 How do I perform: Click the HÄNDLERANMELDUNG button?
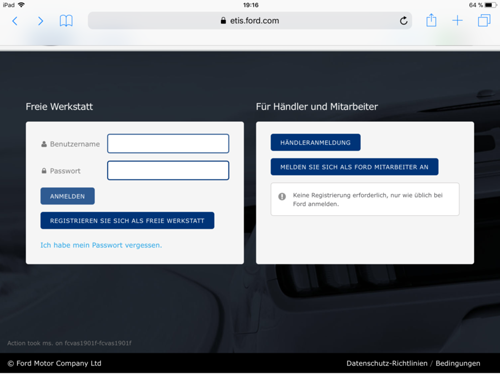[315, 142]
